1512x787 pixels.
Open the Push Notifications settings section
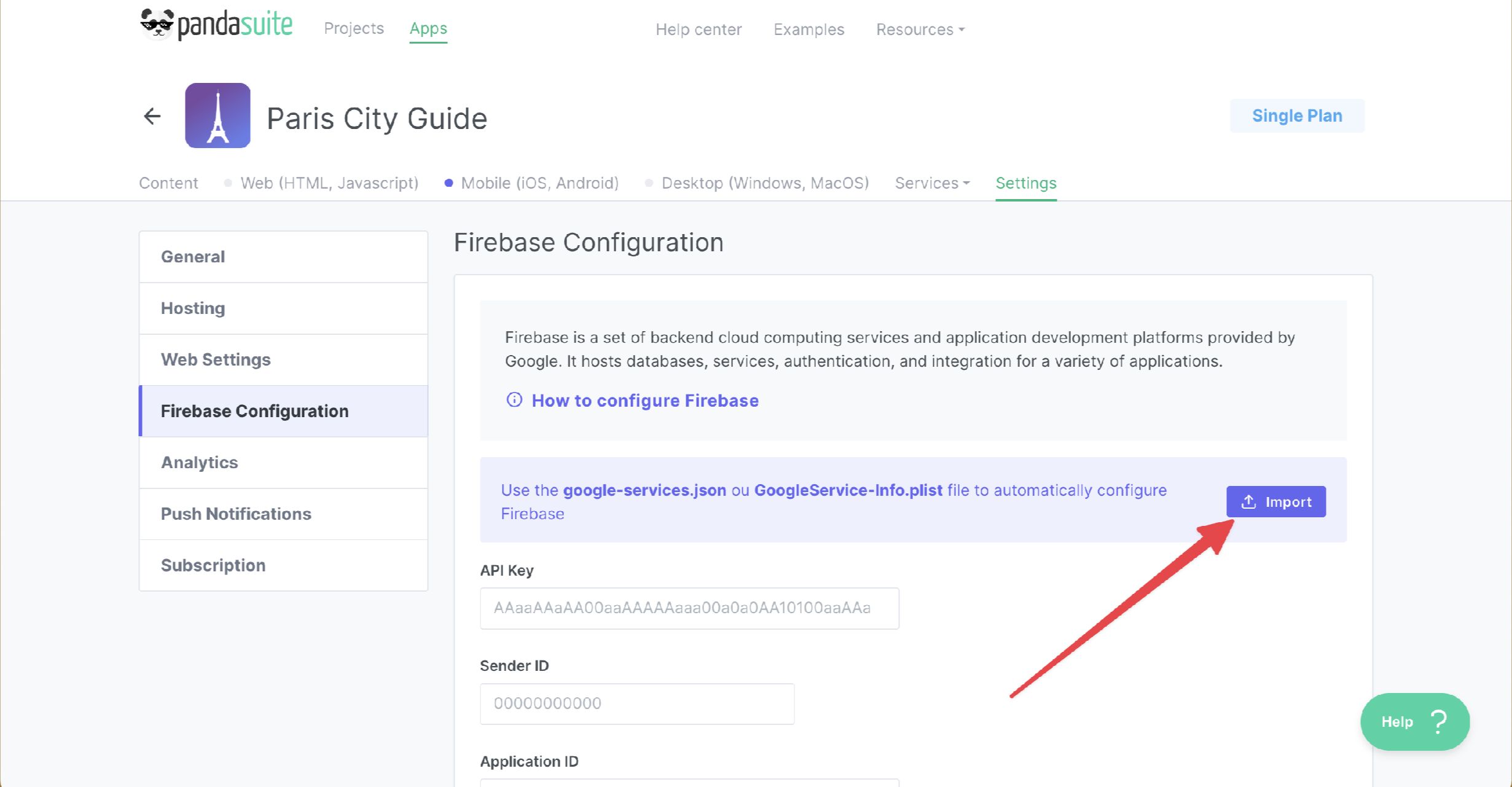coord(236,514)
